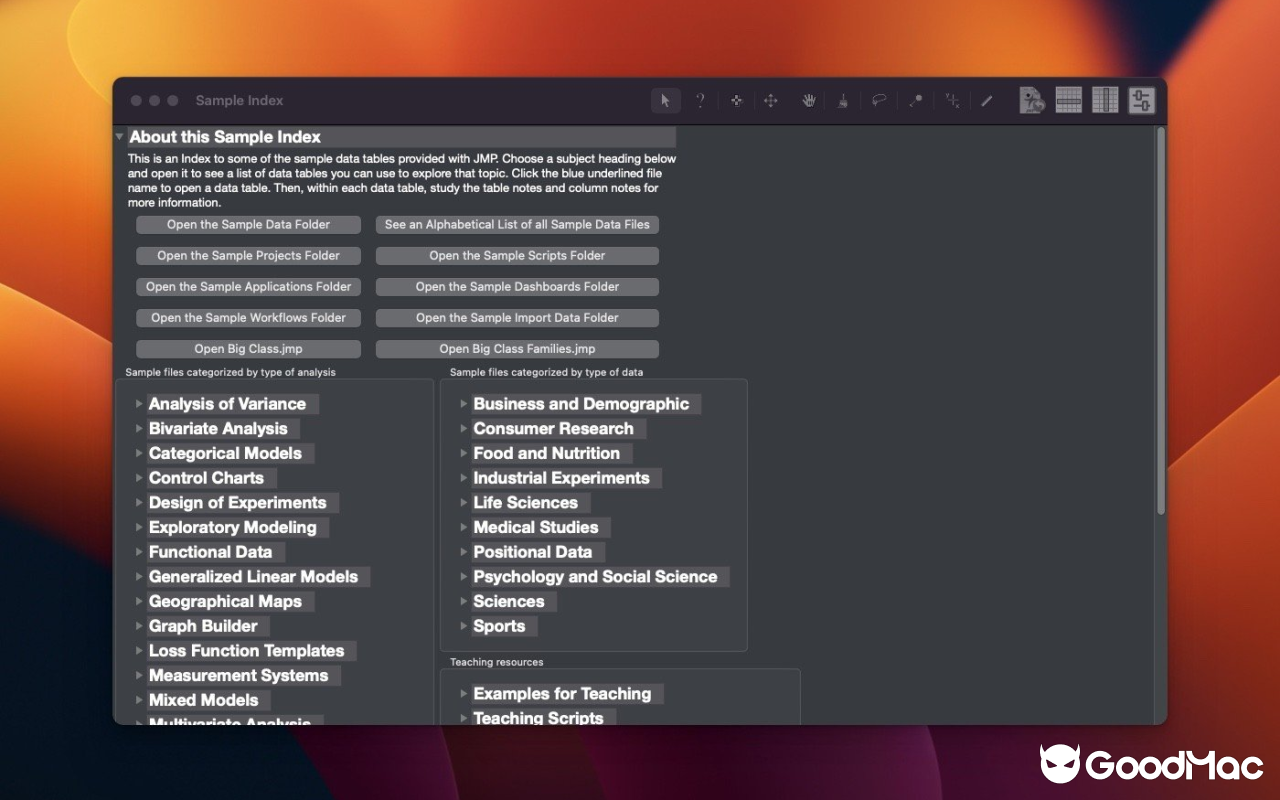Activate the Help tool with question mark
The width and height of the screenshot is (1280, 800).
[700, 100]
